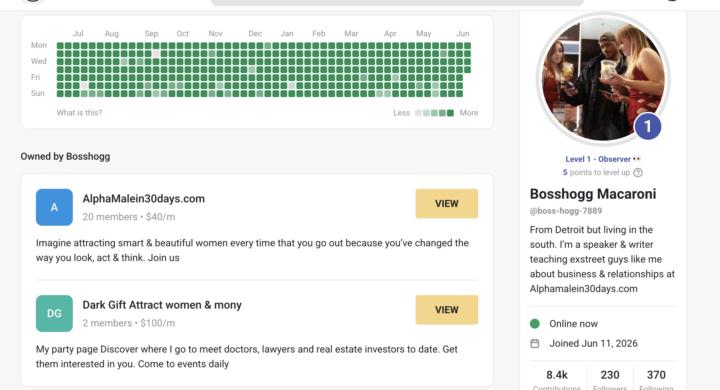Image resolution: width=720 pixels, height=390 pixels.
Task: Click the first Monday cell in July activity grid
Action: coord(60,45)
